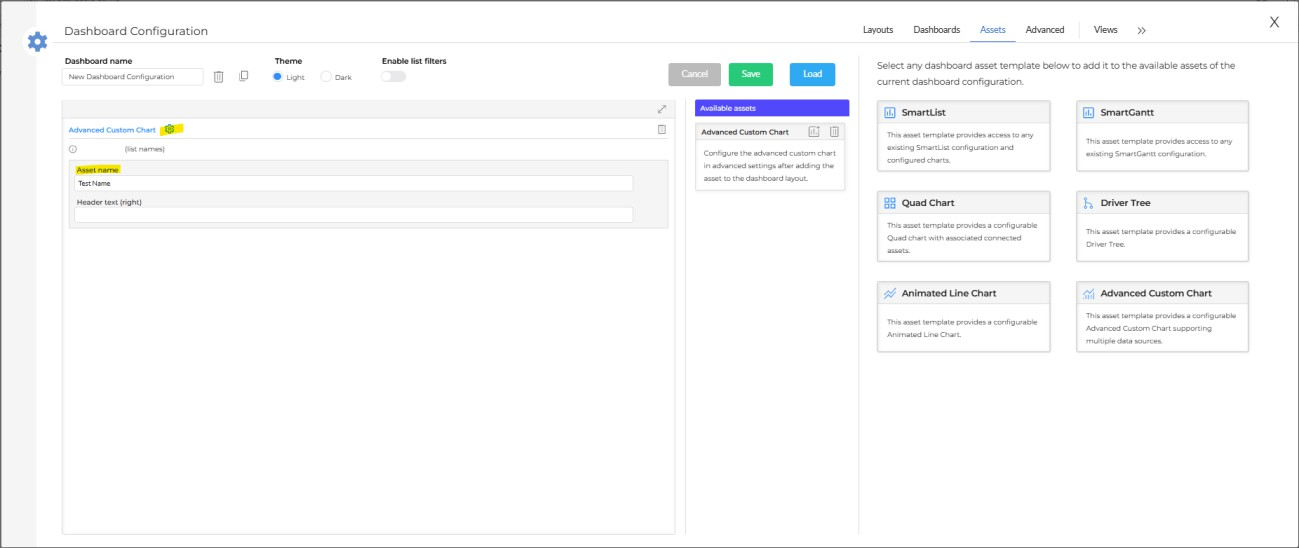1299x548 pixels.
Task: Click the 'Dashboard Configuration' title text
Action: (136, 31)
